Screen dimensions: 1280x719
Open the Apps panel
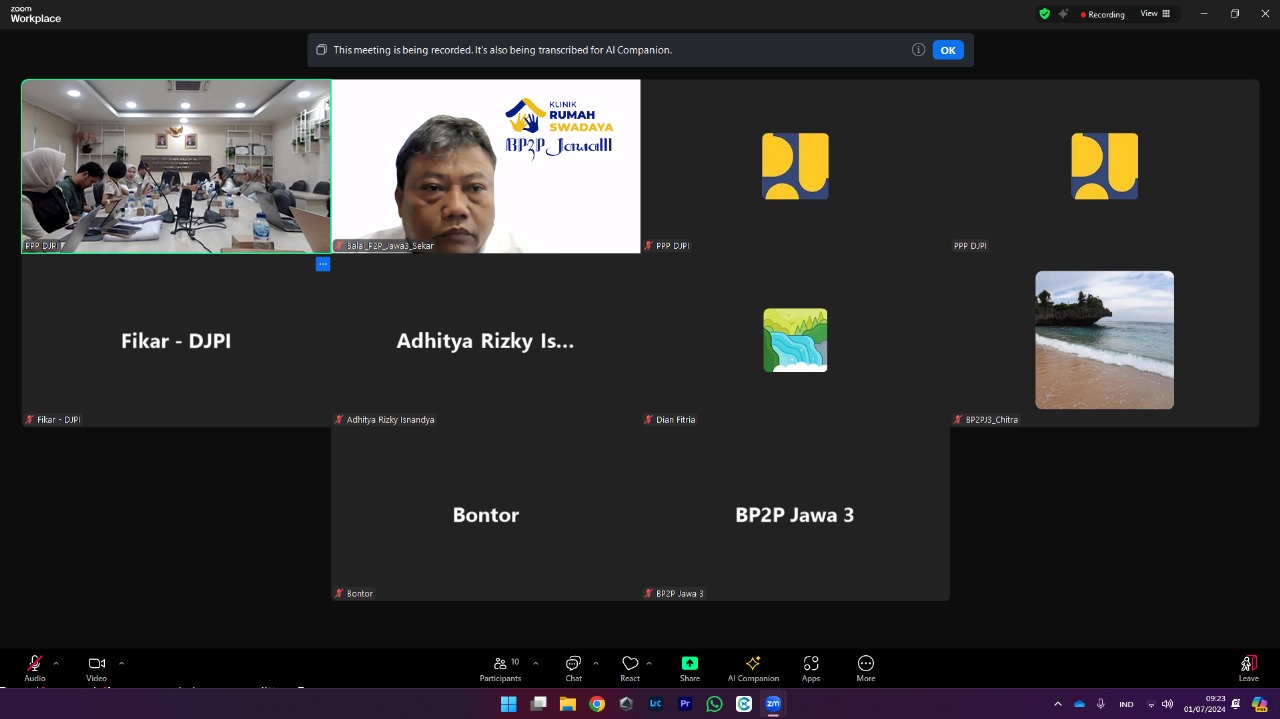point(811,667)
